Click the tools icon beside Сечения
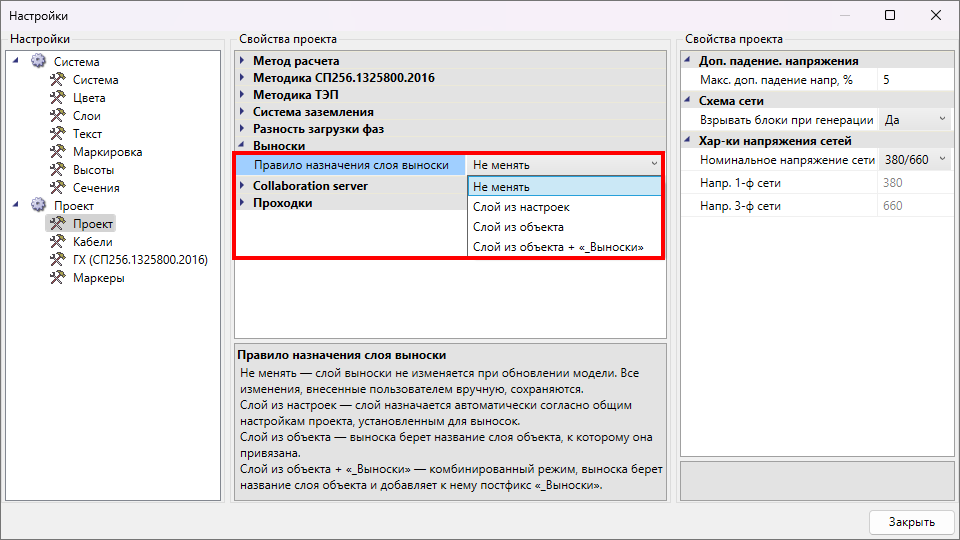The image size is (960, 540). [58, 187]
